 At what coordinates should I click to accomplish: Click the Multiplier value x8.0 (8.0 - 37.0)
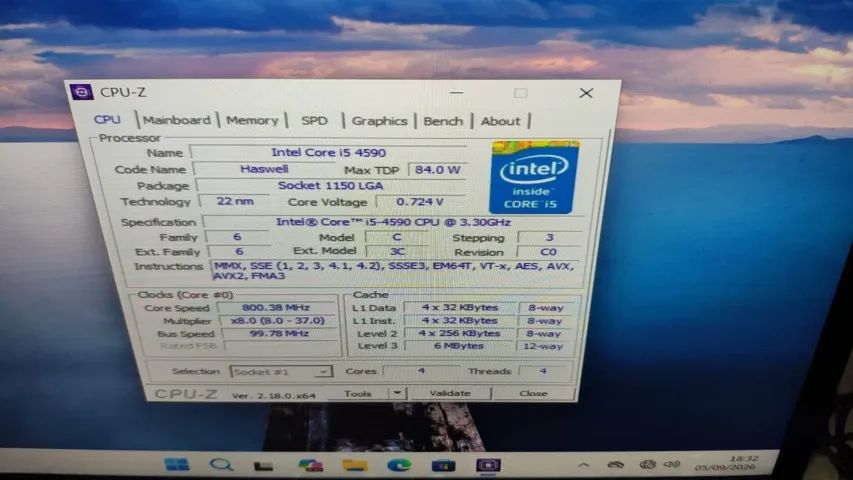coord(277,321)
